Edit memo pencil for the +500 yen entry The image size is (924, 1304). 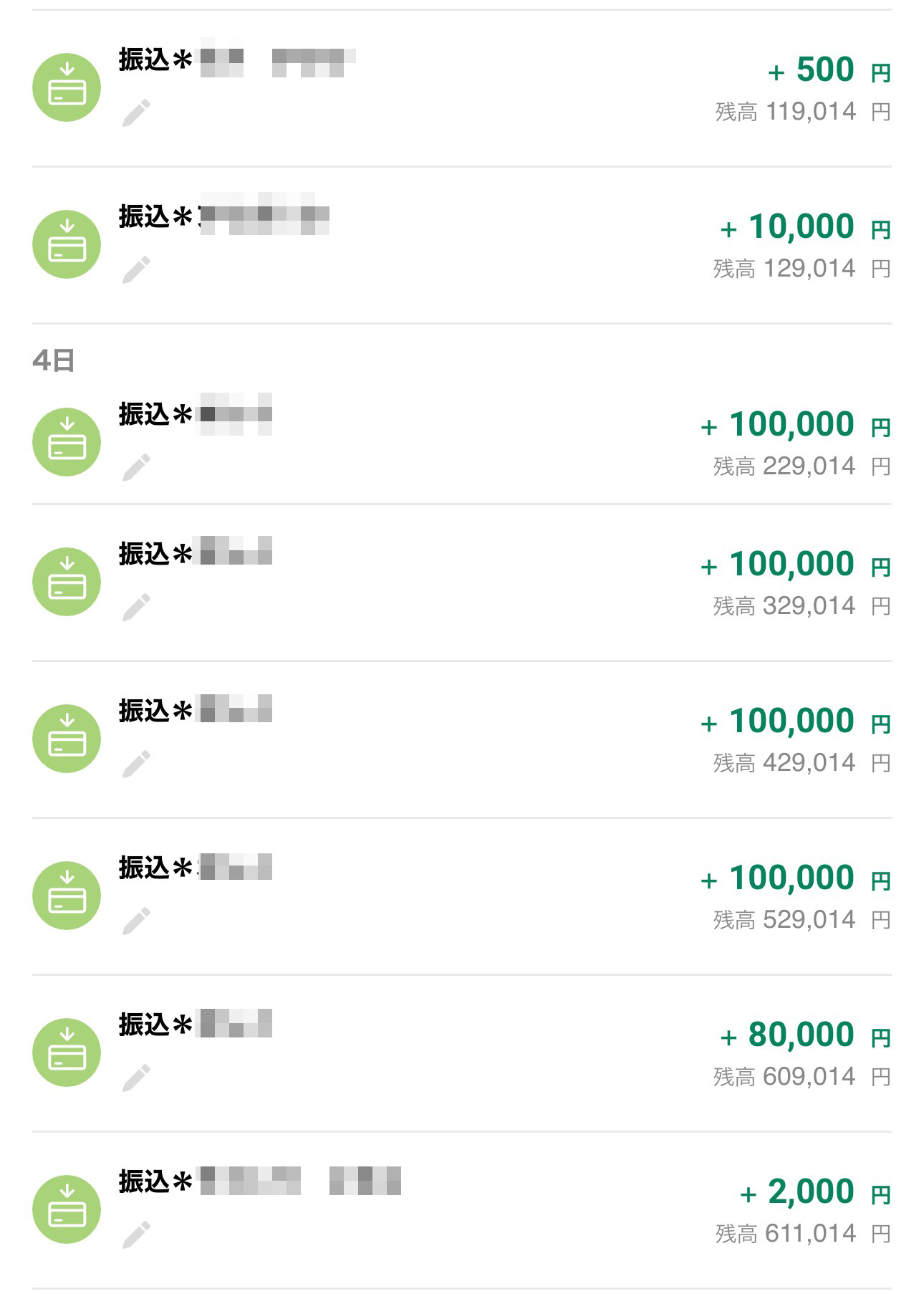[x=136, y=113]
